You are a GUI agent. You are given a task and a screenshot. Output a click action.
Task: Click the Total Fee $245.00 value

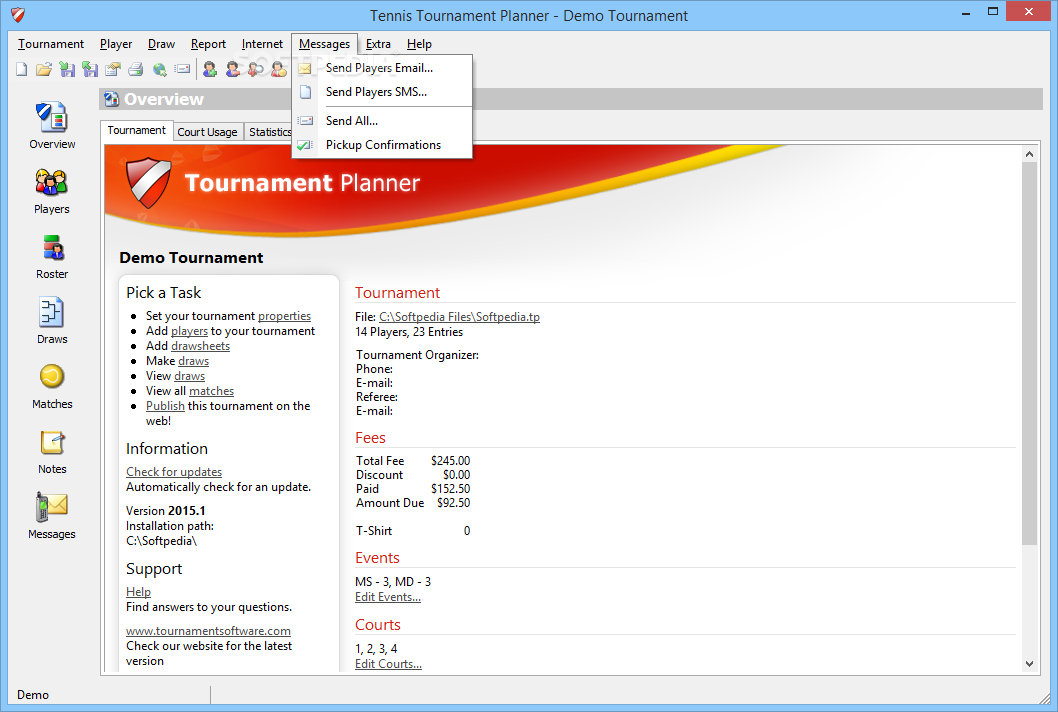pyautogui.click(x=451, y=461)
